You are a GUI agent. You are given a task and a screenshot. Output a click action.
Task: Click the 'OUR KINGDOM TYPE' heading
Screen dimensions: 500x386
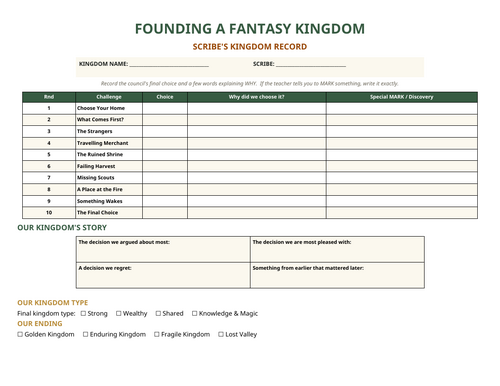point(53,303)
